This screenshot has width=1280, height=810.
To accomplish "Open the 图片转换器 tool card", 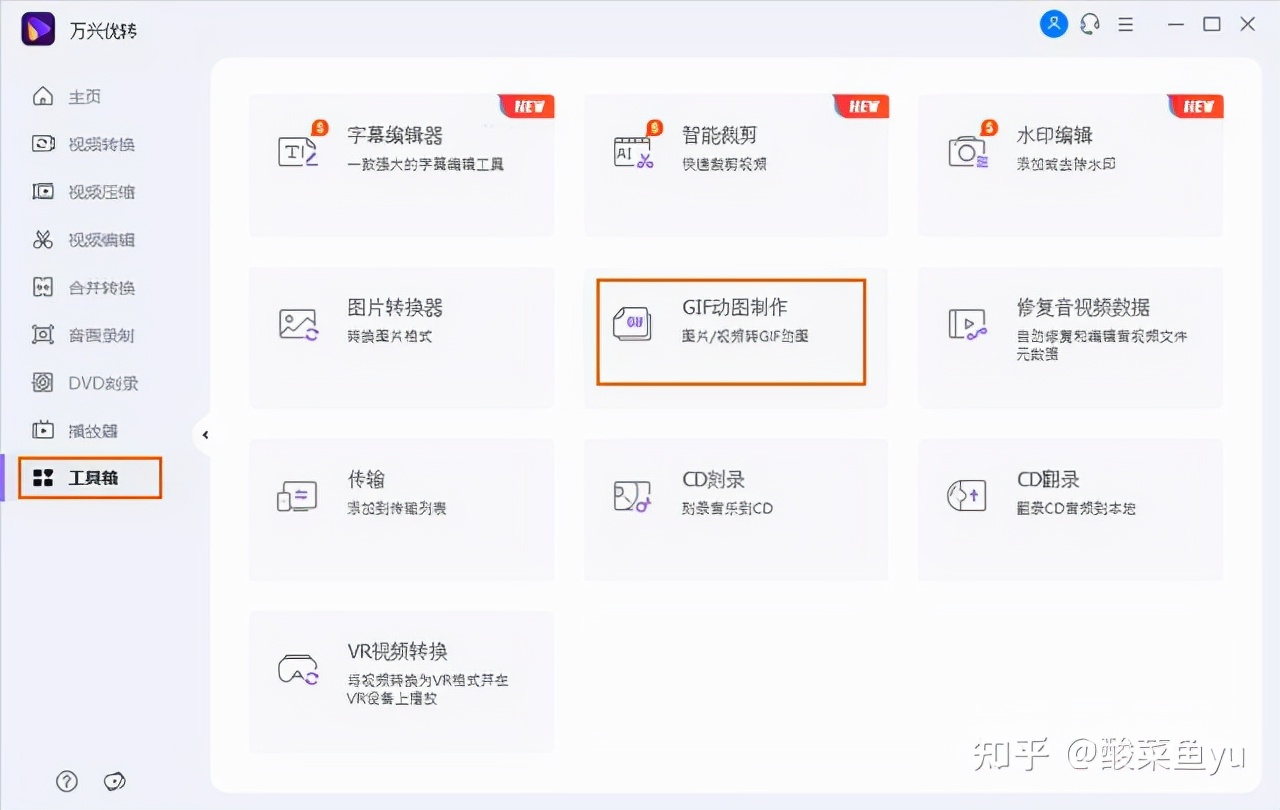I will click(401, 337).
